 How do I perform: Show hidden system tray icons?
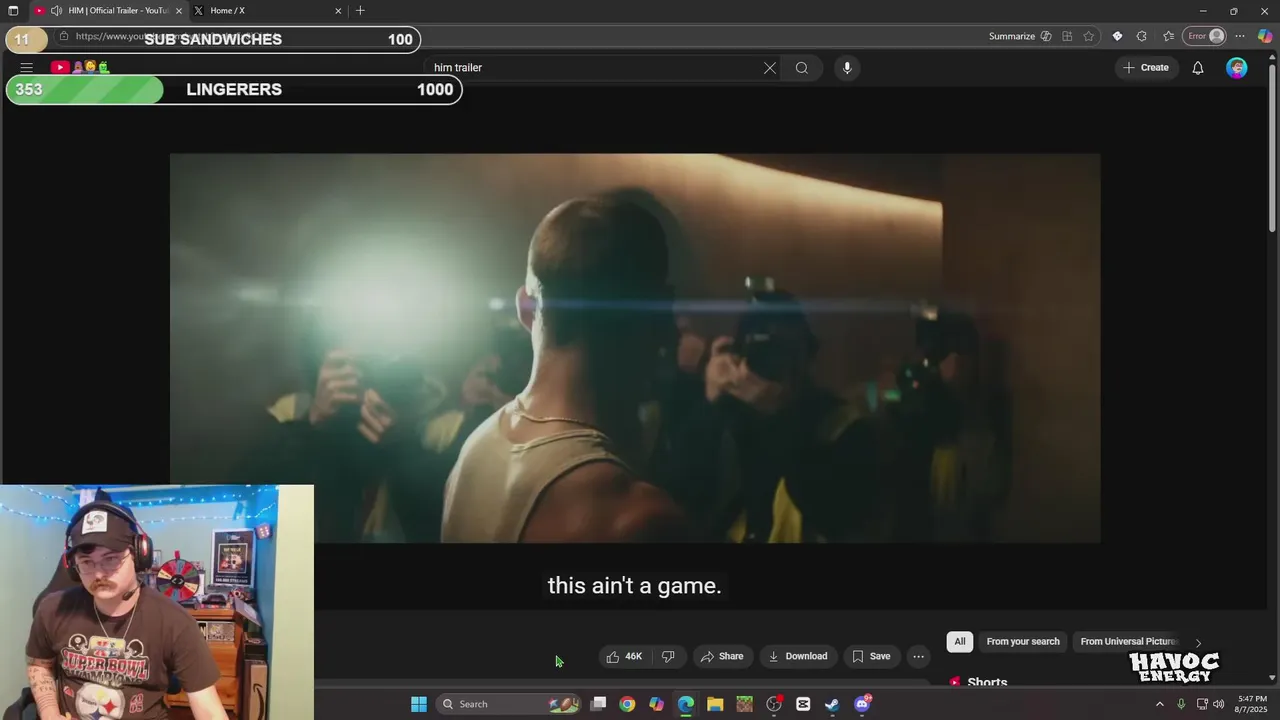tap(1160, 704)
